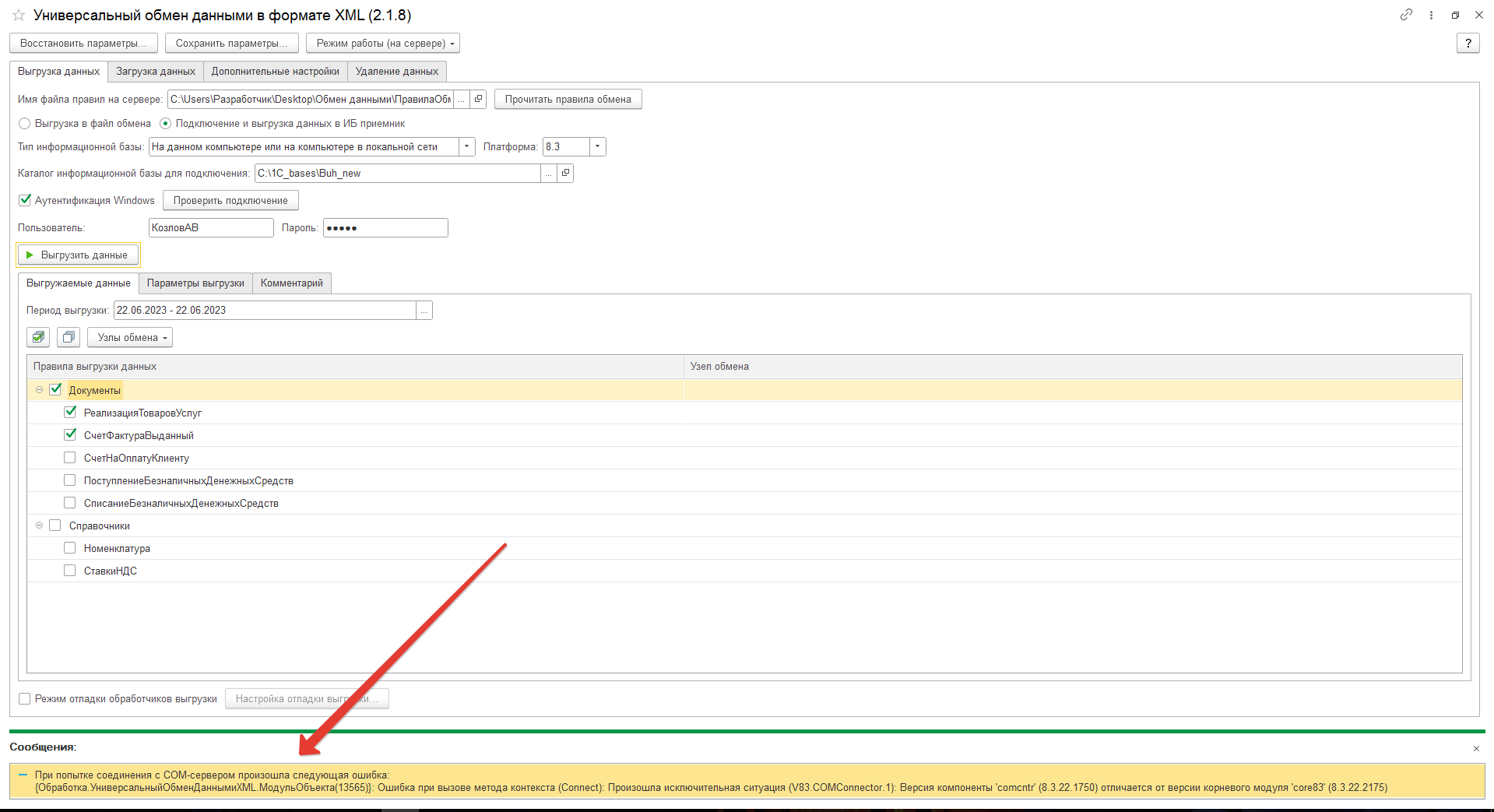Click the uncheck all rules icon button
The width and height of the screenshot is (1494, 812).
(69, 337)
